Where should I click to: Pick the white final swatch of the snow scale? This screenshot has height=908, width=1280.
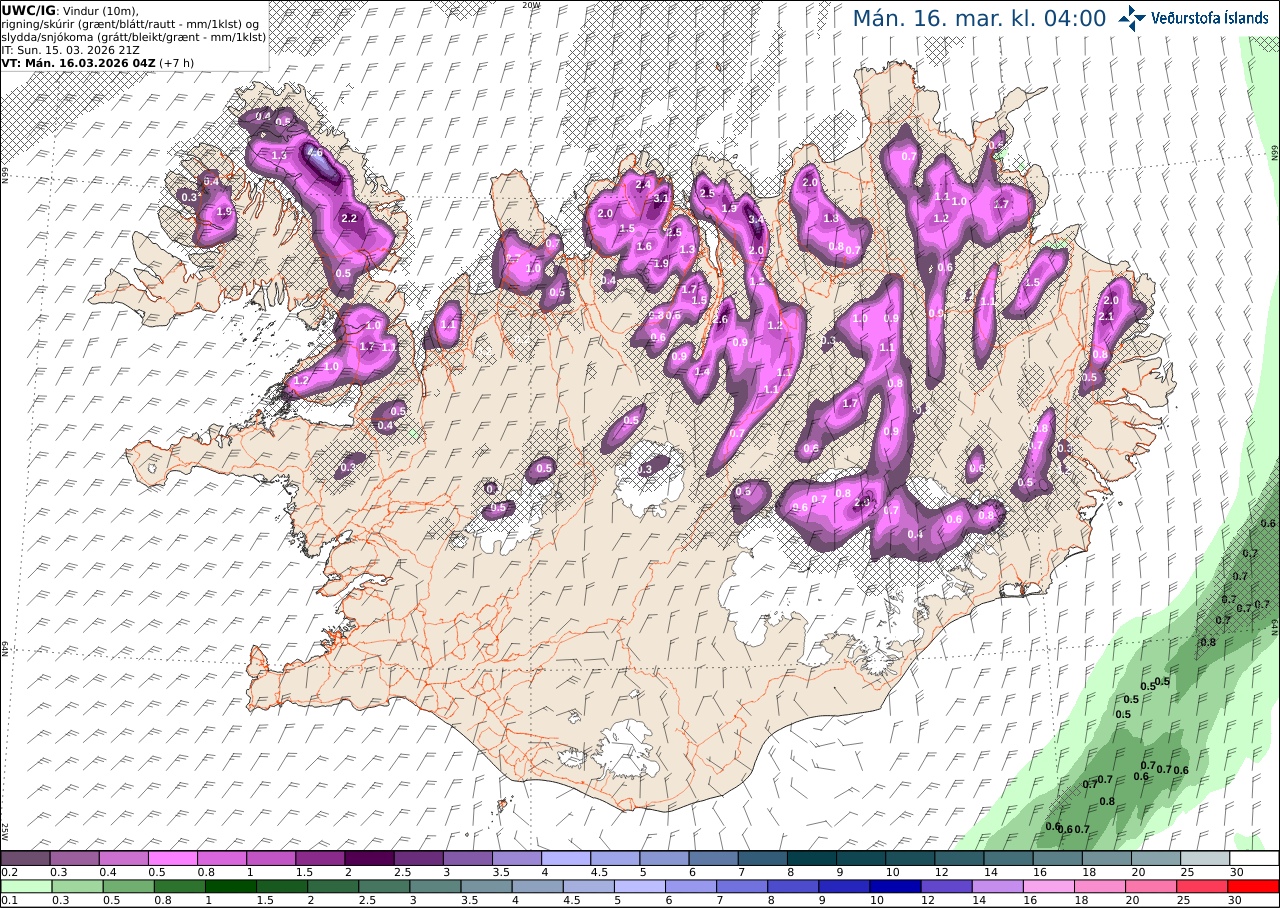point(1255,858)
